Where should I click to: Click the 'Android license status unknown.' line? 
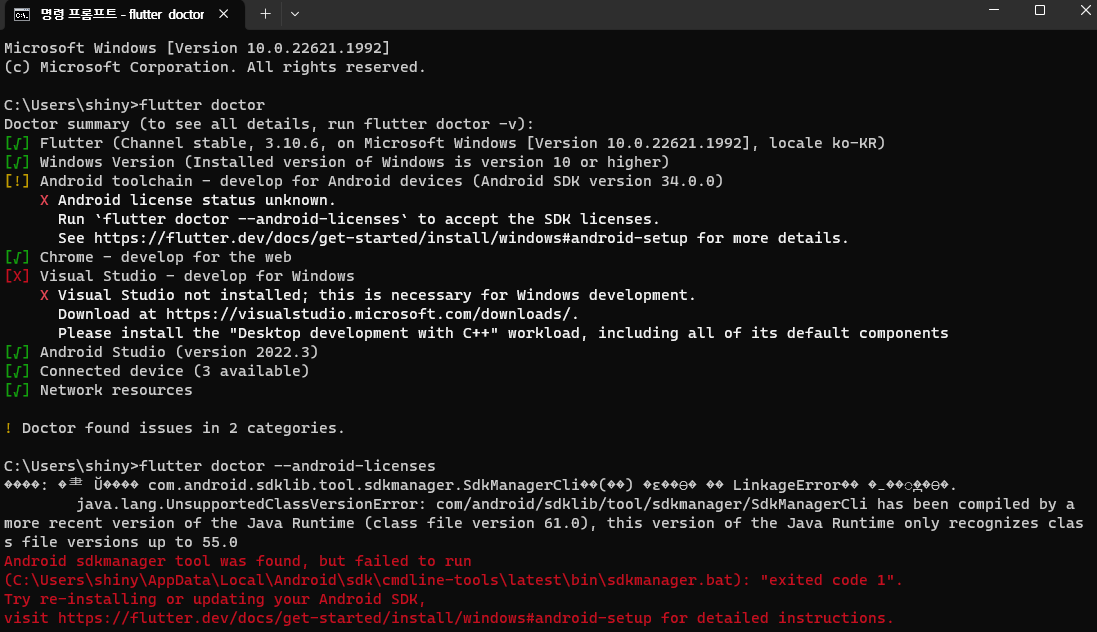pyautogui.click(x=188, y=200)
